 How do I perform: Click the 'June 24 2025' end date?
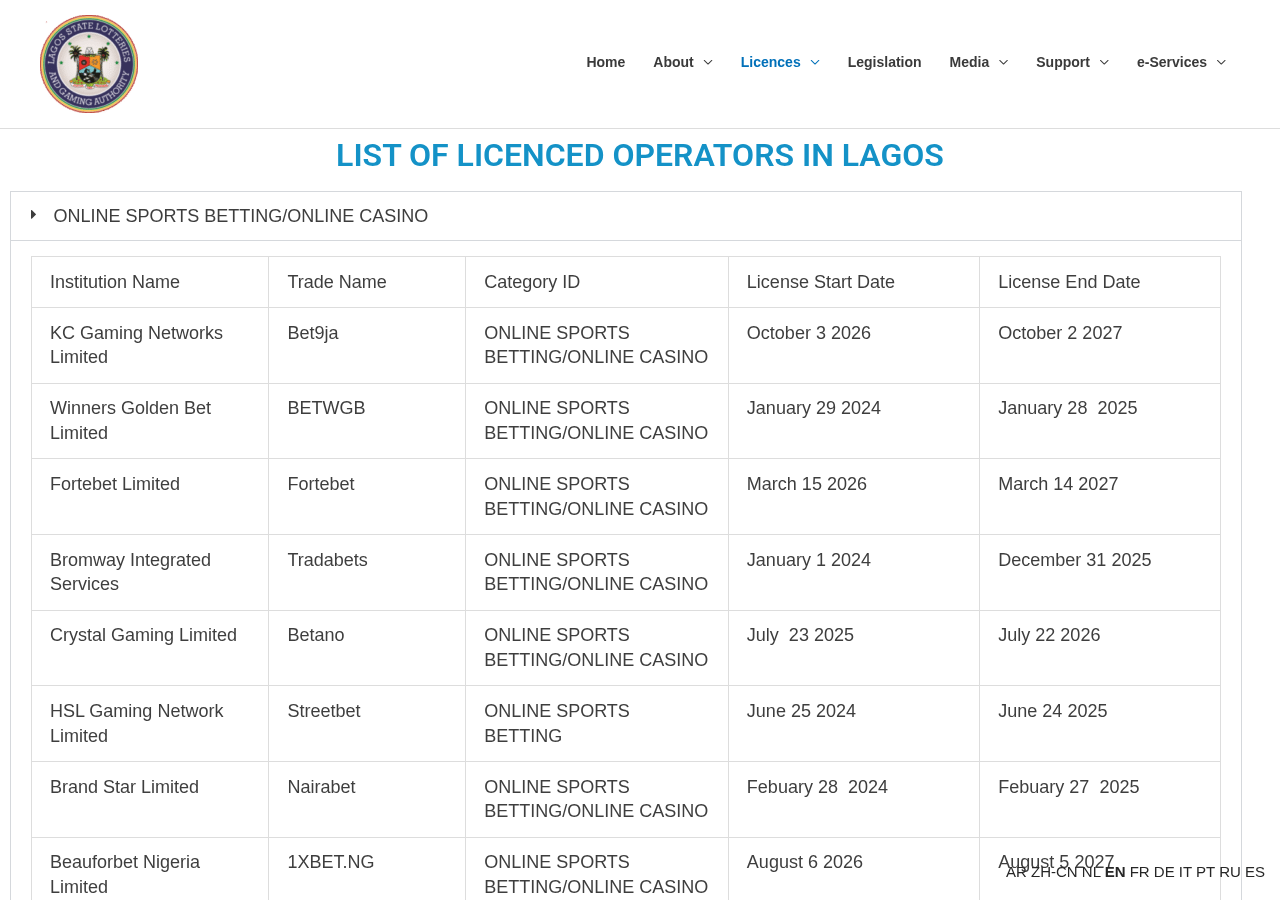point(1053,711)
